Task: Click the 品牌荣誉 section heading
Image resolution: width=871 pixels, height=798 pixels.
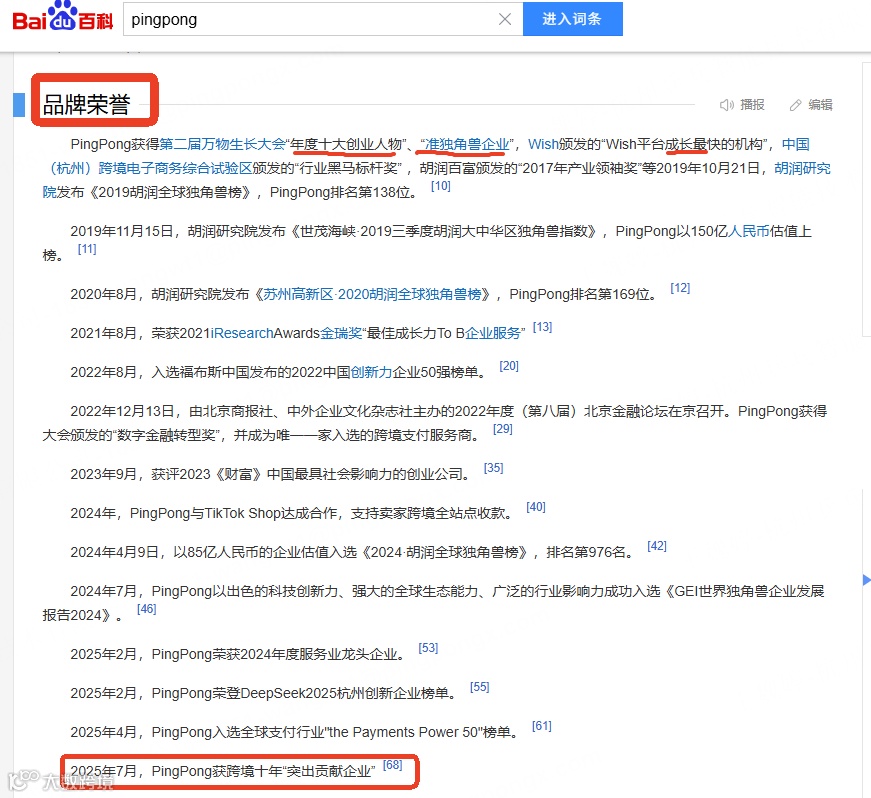Action: click(x=87, y=104)
